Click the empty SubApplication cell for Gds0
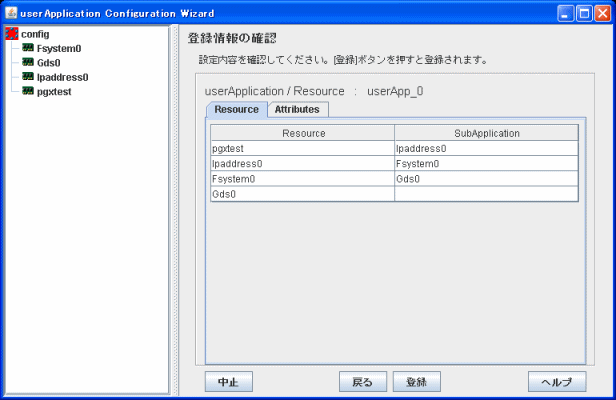 (x=486, y=194)
